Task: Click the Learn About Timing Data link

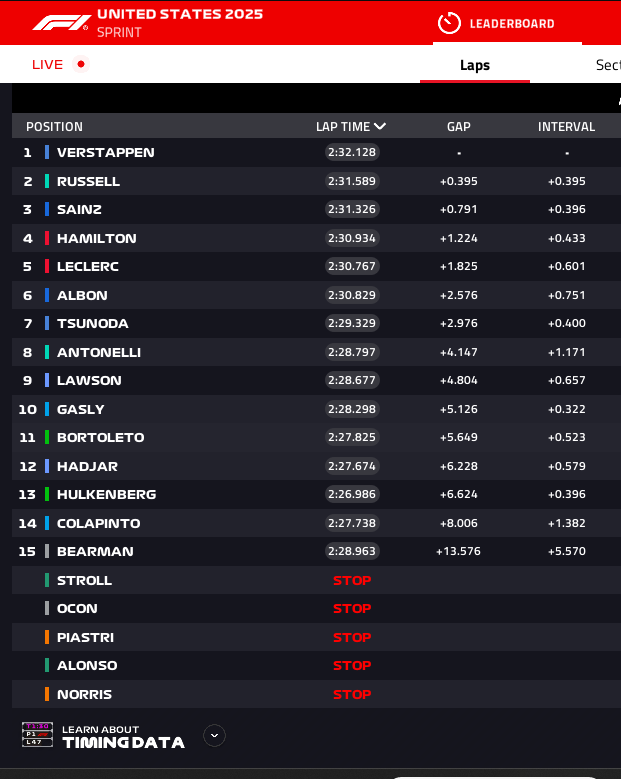Action: [x=123, y=736]
